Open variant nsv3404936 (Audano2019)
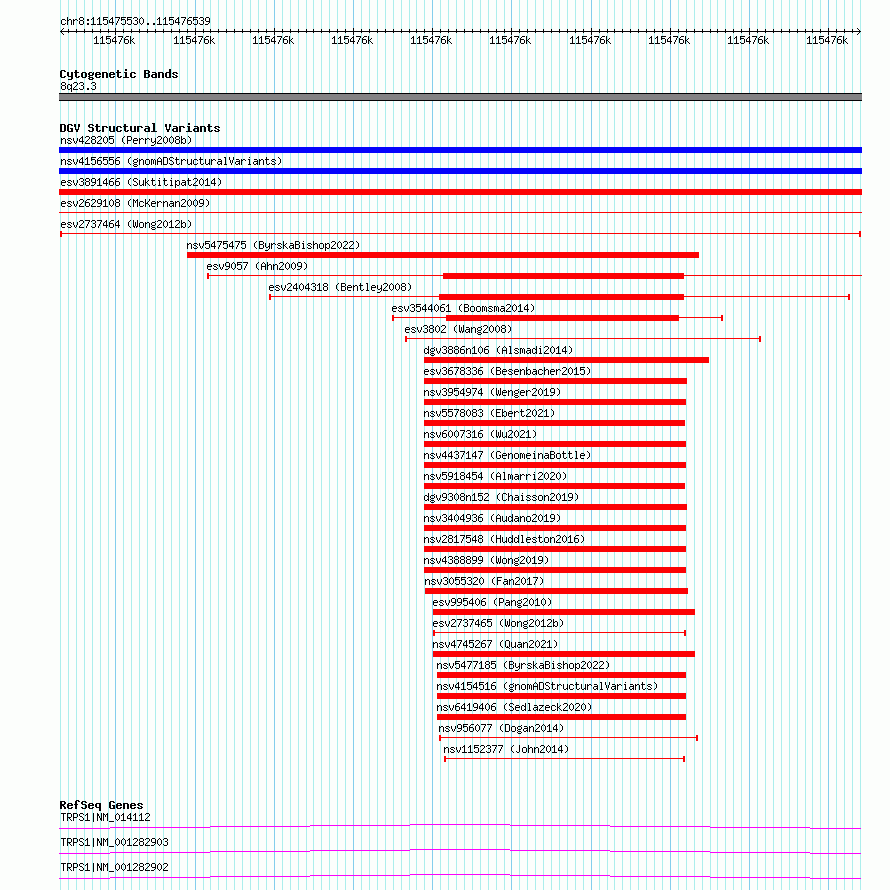The height and width of the screenshot is (890, 890). [492, 518]
